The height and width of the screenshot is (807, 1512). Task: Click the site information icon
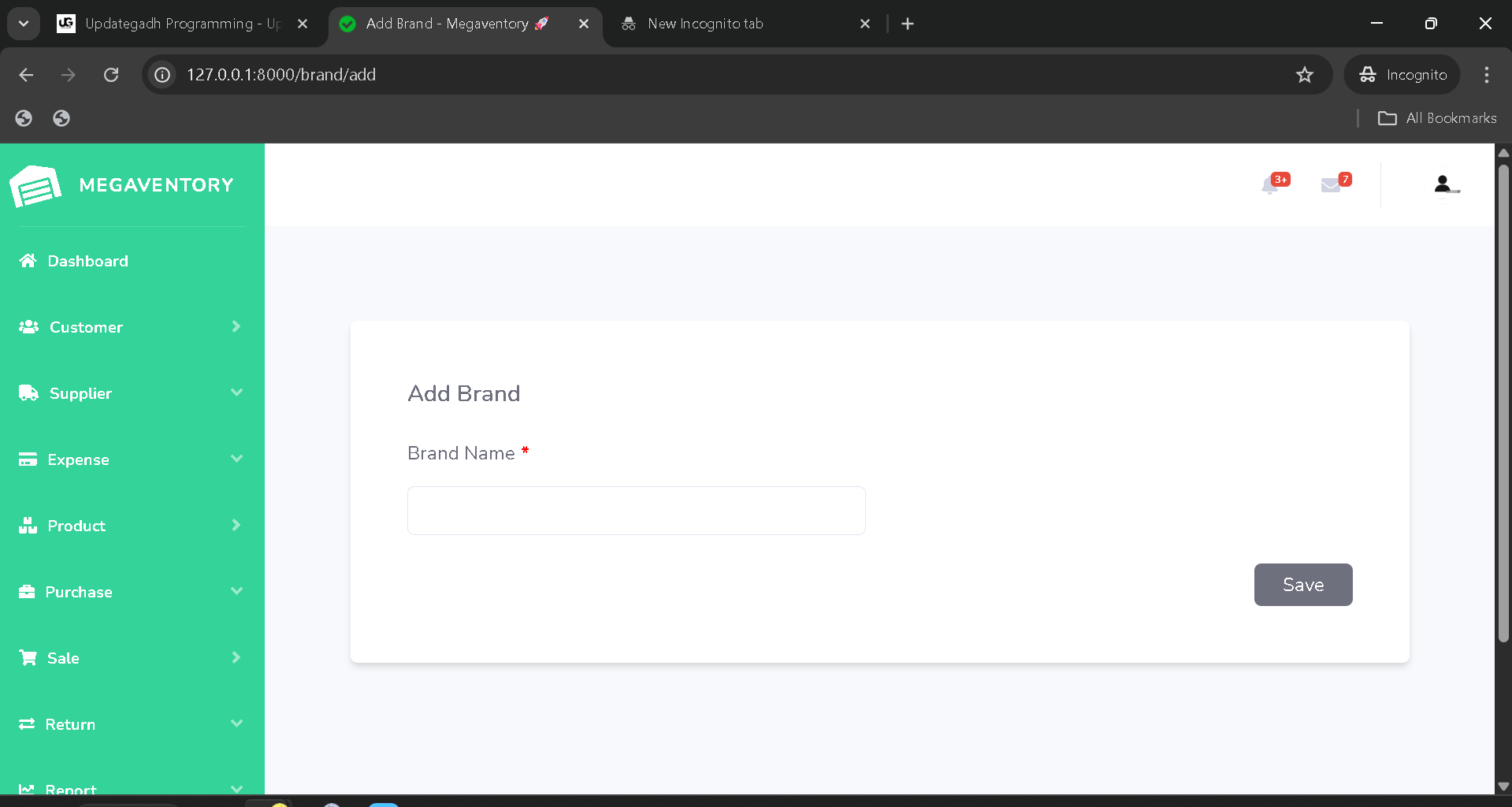[162, 75]
